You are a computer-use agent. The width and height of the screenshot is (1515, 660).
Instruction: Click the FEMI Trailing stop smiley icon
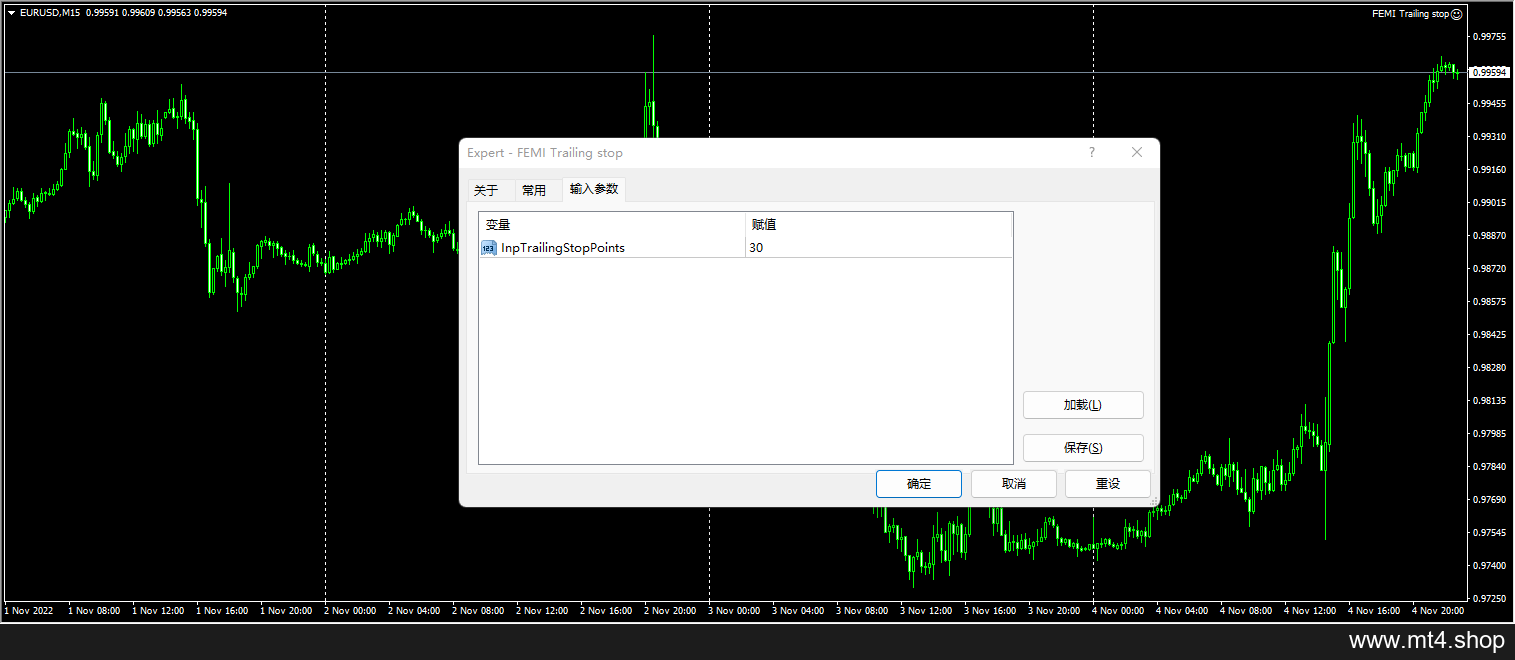tap(1456, 14)
